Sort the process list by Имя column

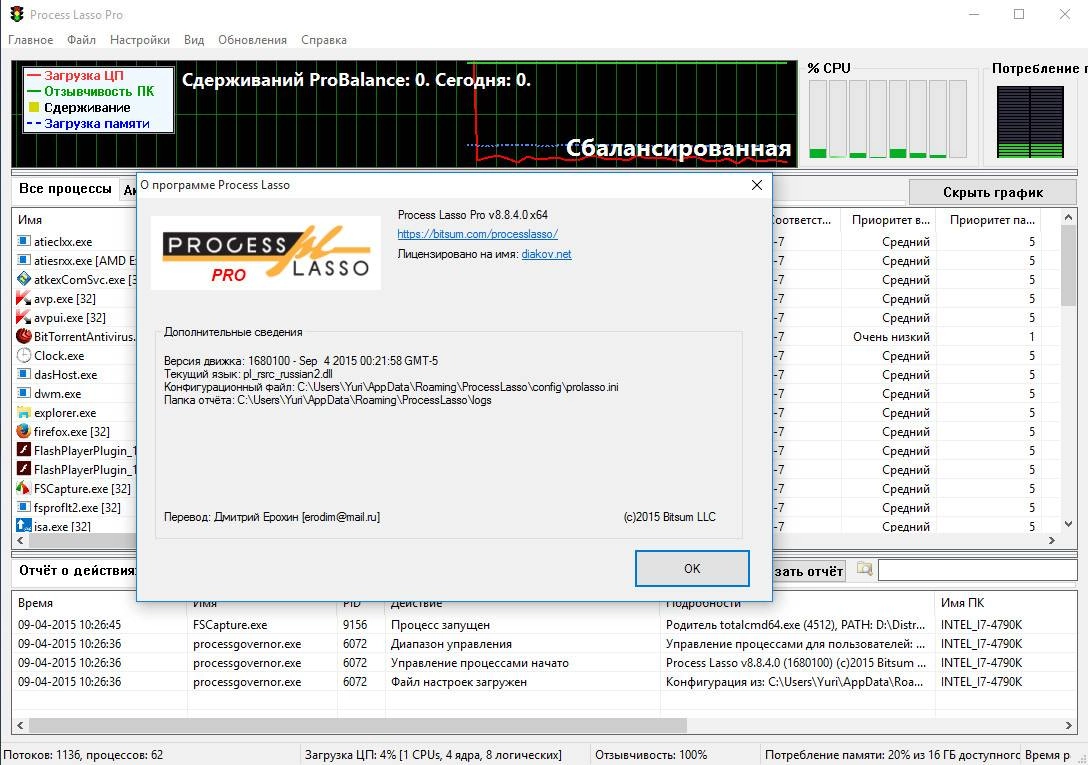click(x=75, y=219)
